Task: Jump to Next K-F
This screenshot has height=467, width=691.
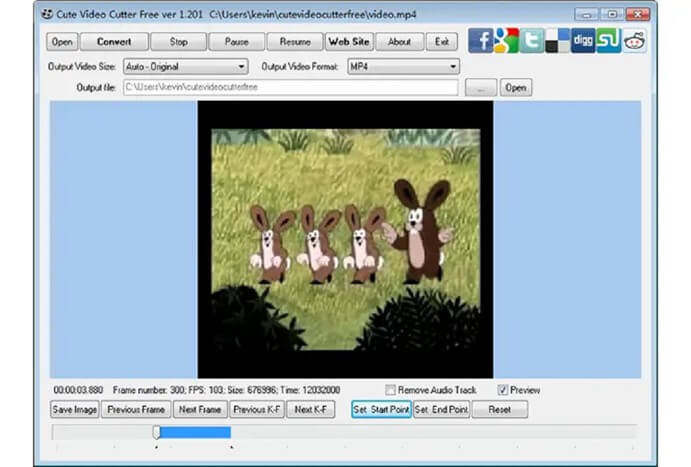Action: click(311, 410)
